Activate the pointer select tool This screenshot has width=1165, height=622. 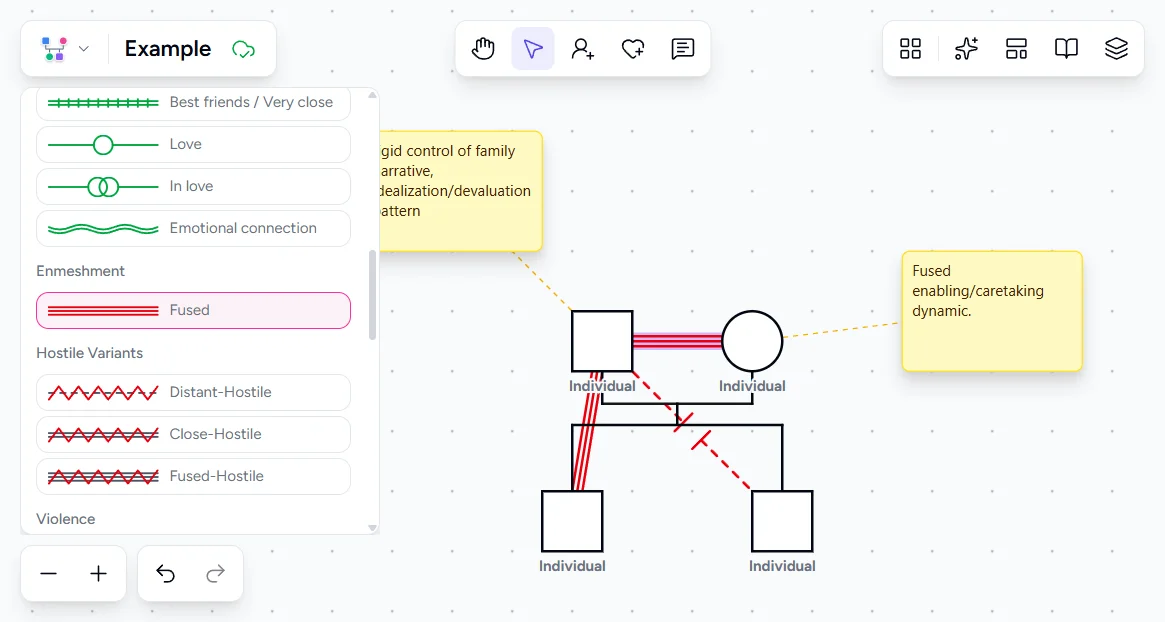[x=533, y=49]
